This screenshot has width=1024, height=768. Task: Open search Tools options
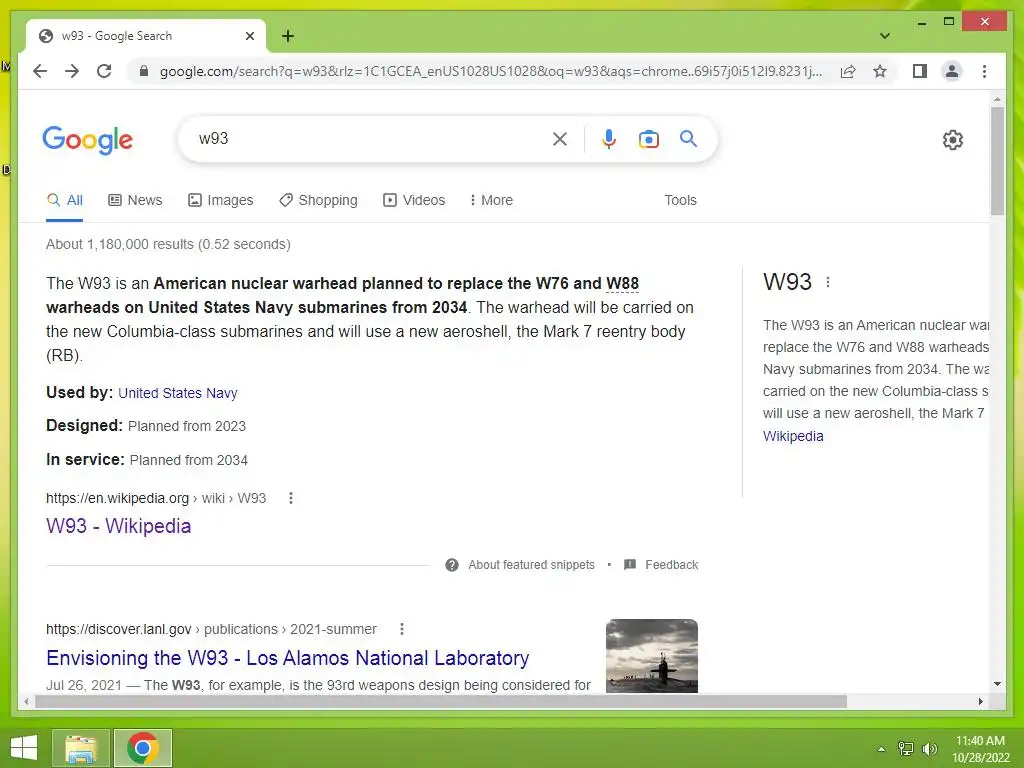click(680, 200)
